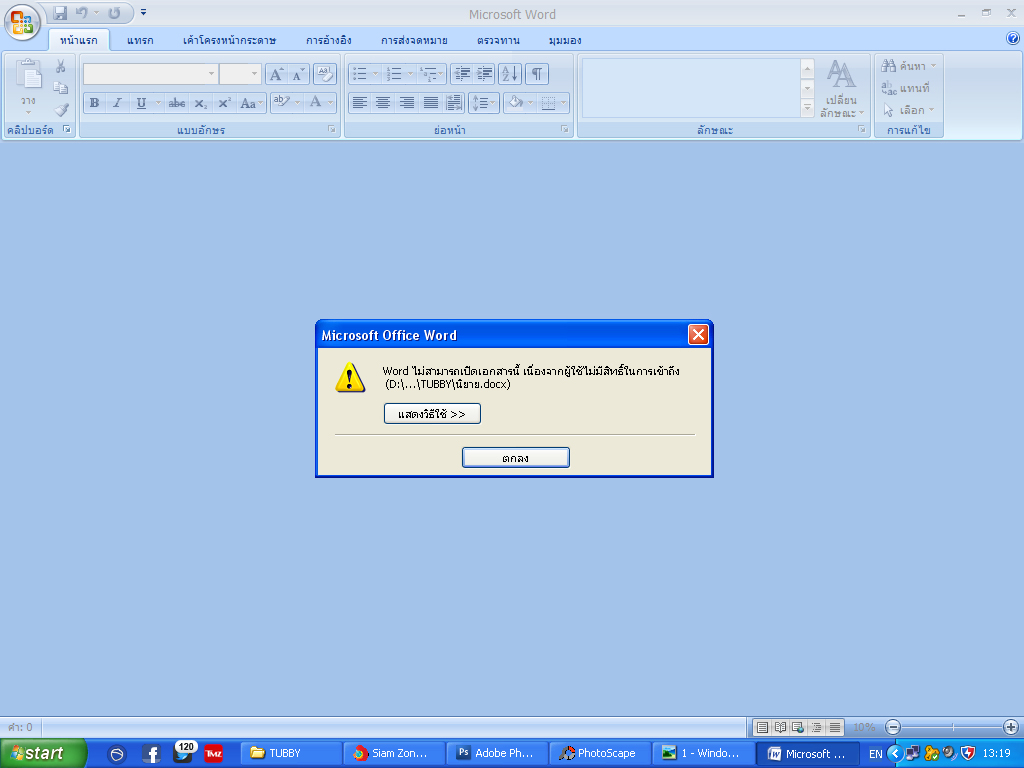The width and height of the screenshot is (1024, 768).
Task: Toggle Italic formatting
Action: (x=118, y=103)
